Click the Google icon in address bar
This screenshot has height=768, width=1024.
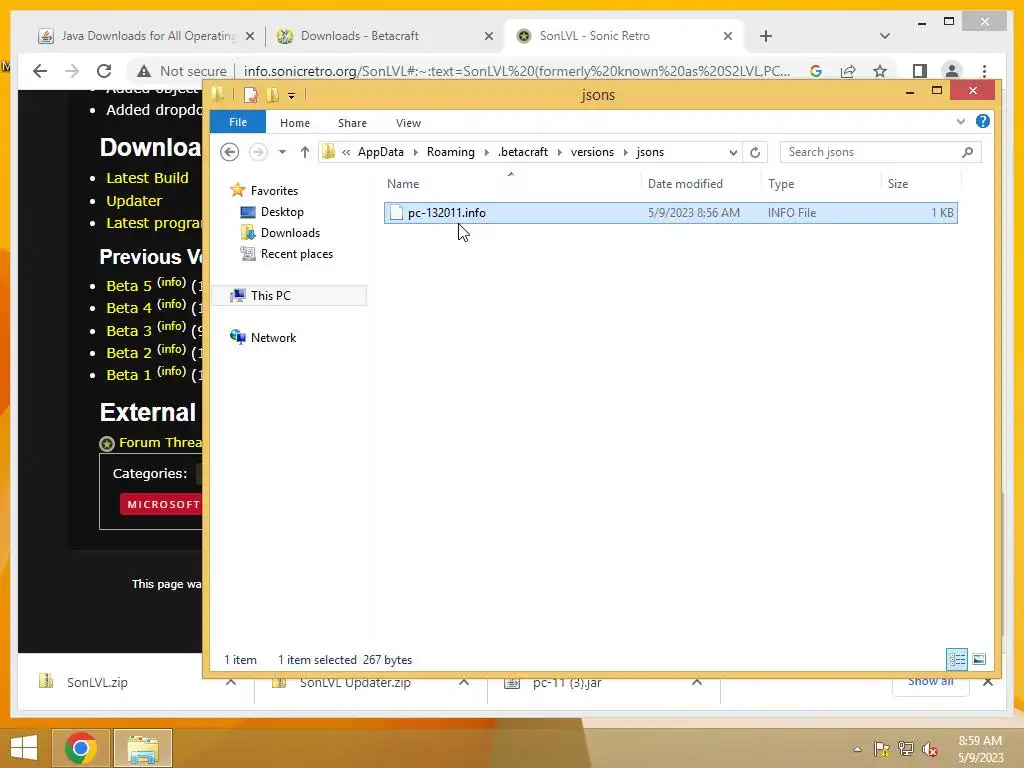point(816,71)
